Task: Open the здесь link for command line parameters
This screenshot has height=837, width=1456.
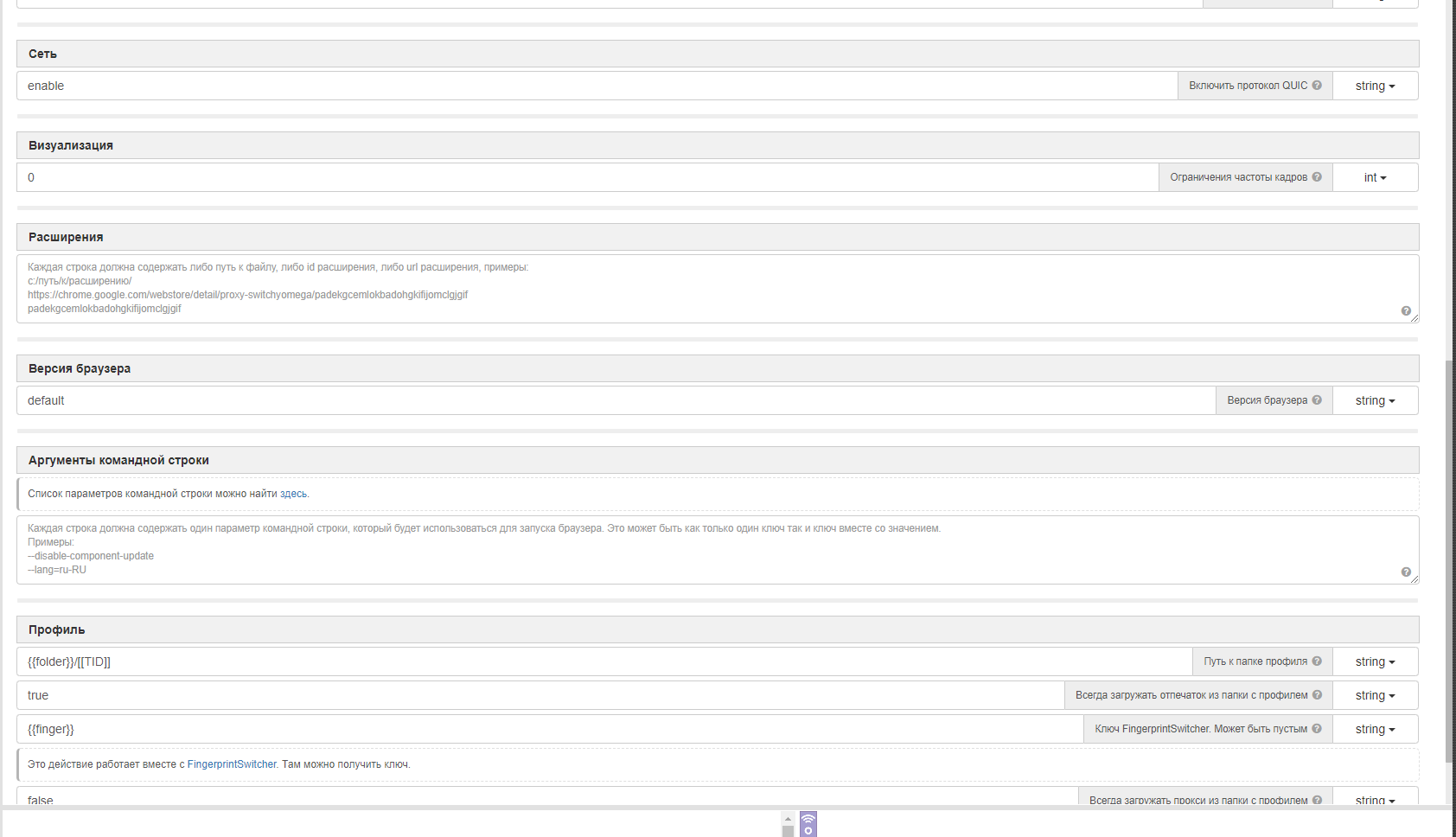Action: click(293, 494)
